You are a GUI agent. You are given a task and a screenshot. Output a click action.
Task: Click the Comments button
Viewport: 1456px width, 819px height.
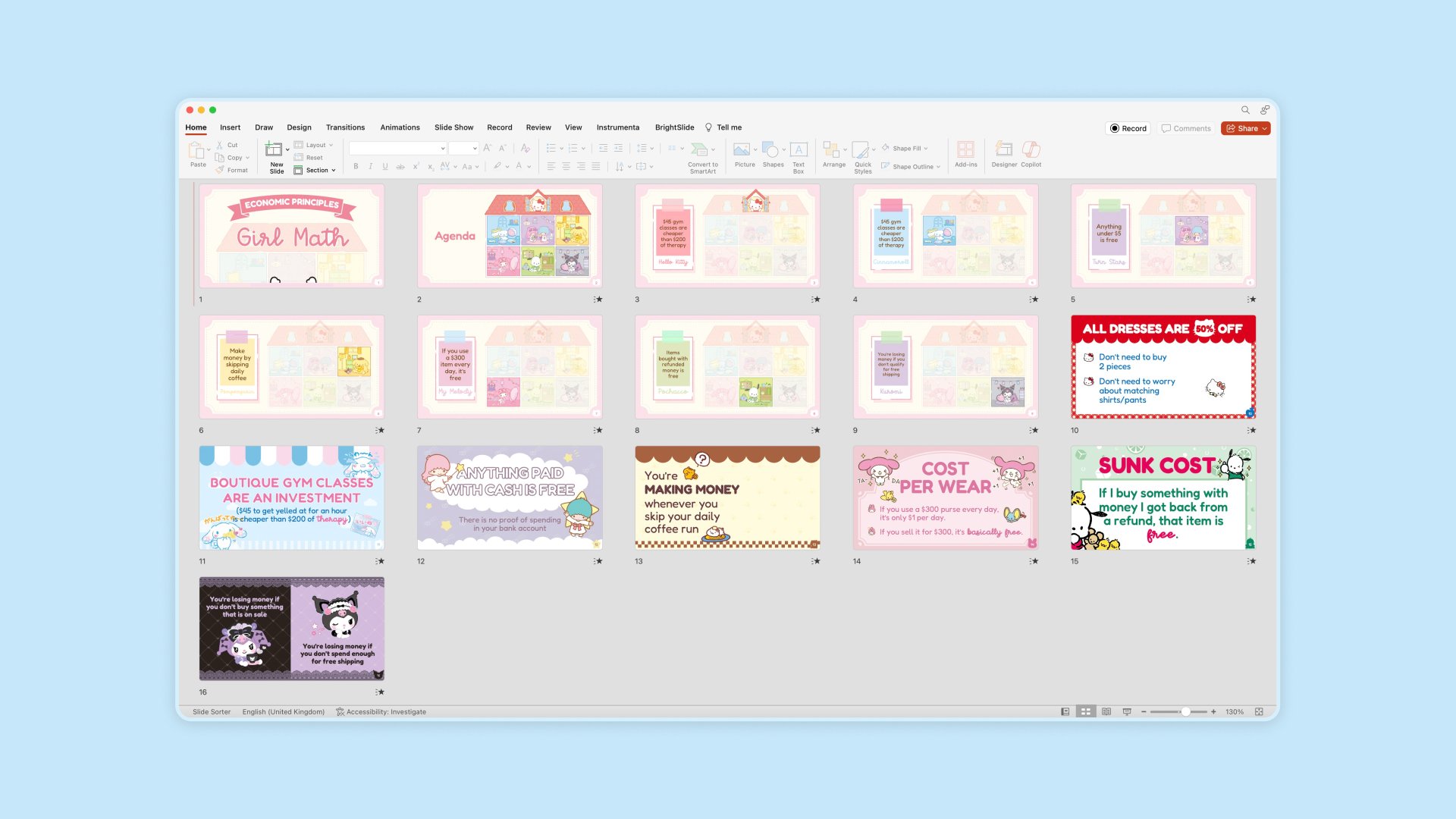(1186, 128)
